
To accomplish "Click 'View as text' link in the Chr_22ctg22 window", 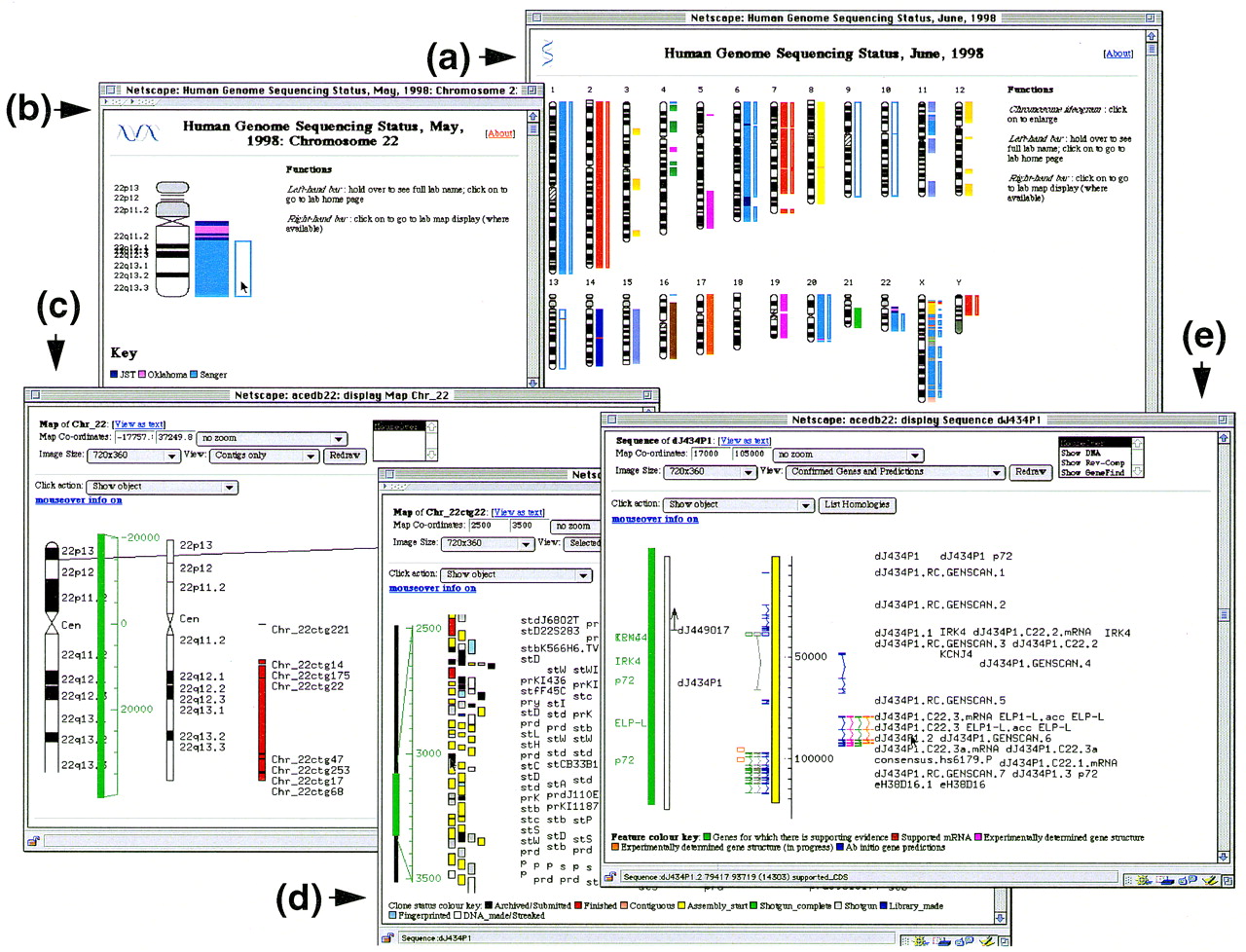I will [519, 512].
